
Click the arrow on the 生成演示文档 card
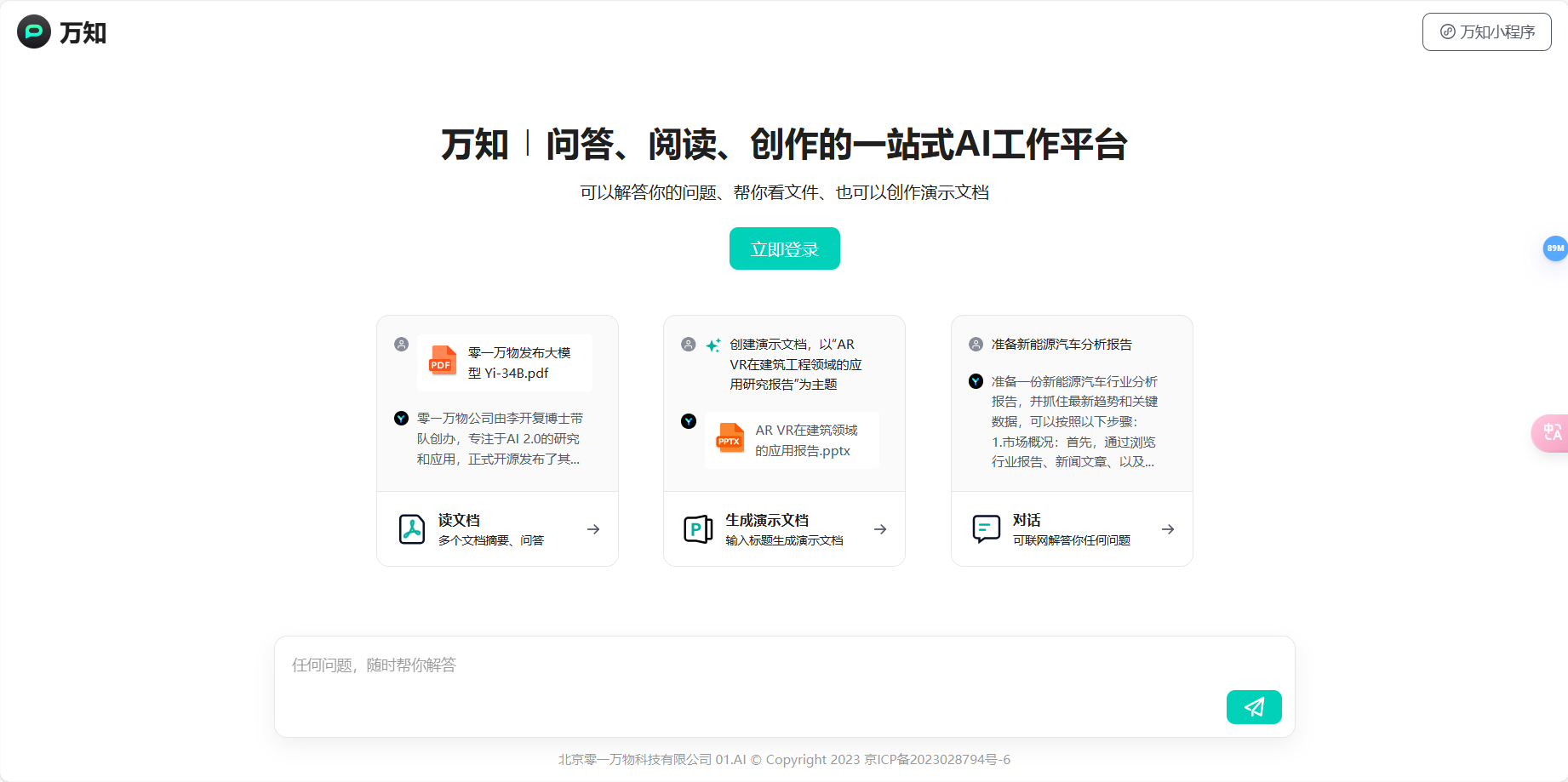[880, 528]
